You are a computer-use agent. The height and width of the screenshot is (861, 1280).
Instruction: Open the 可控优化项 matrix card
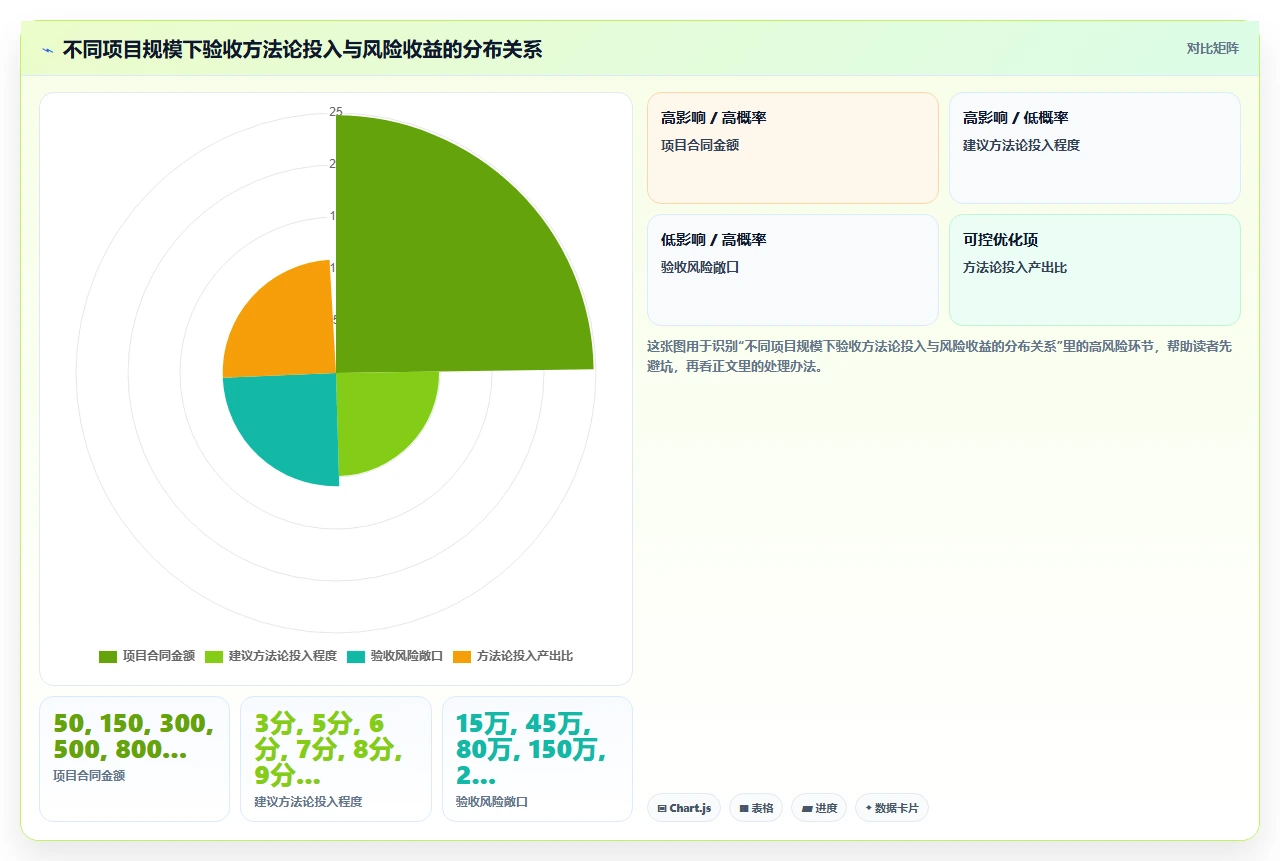pos(1095,270)
